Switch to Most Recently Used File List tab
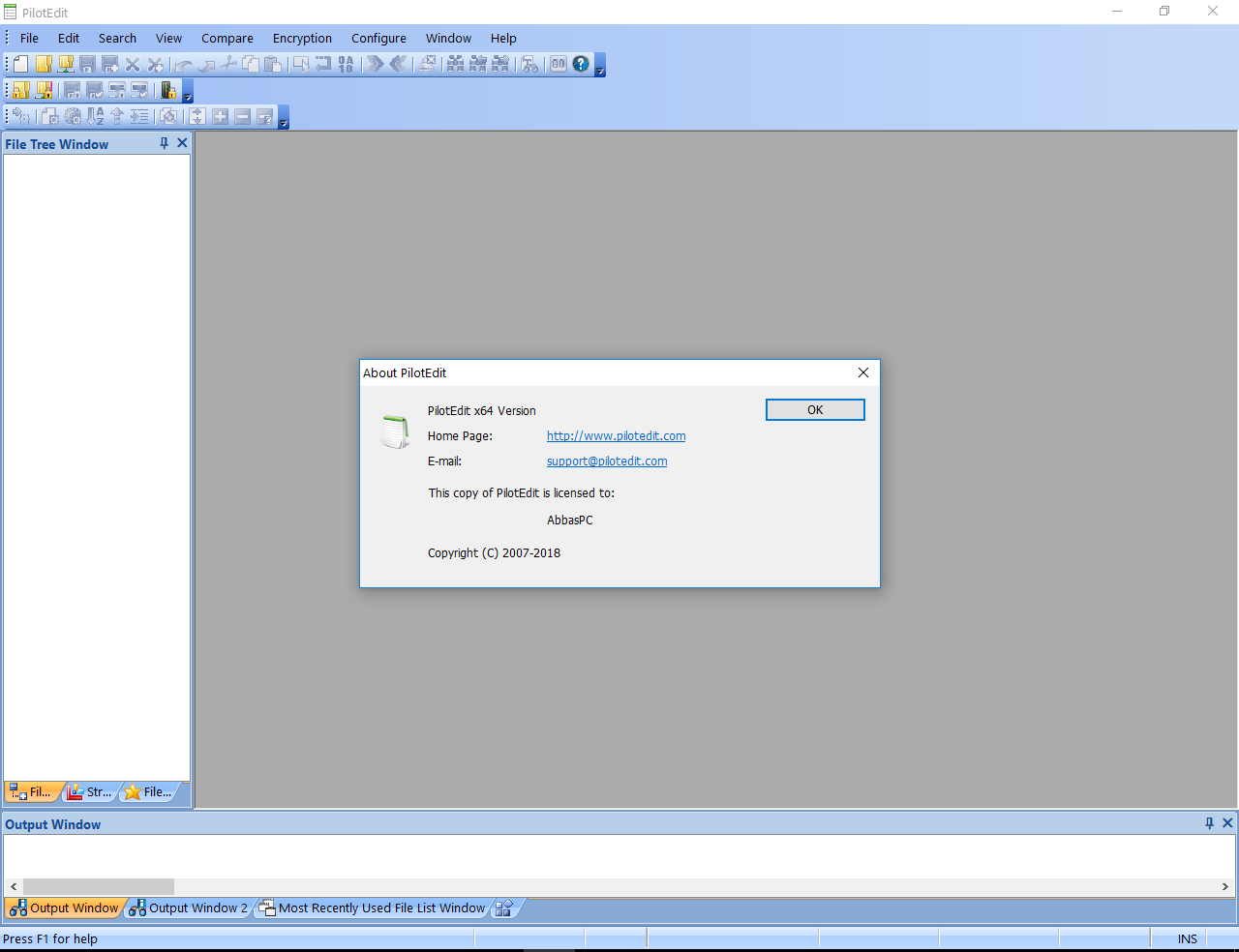Viewport: 1239px width, 952px height. [373, 907]
